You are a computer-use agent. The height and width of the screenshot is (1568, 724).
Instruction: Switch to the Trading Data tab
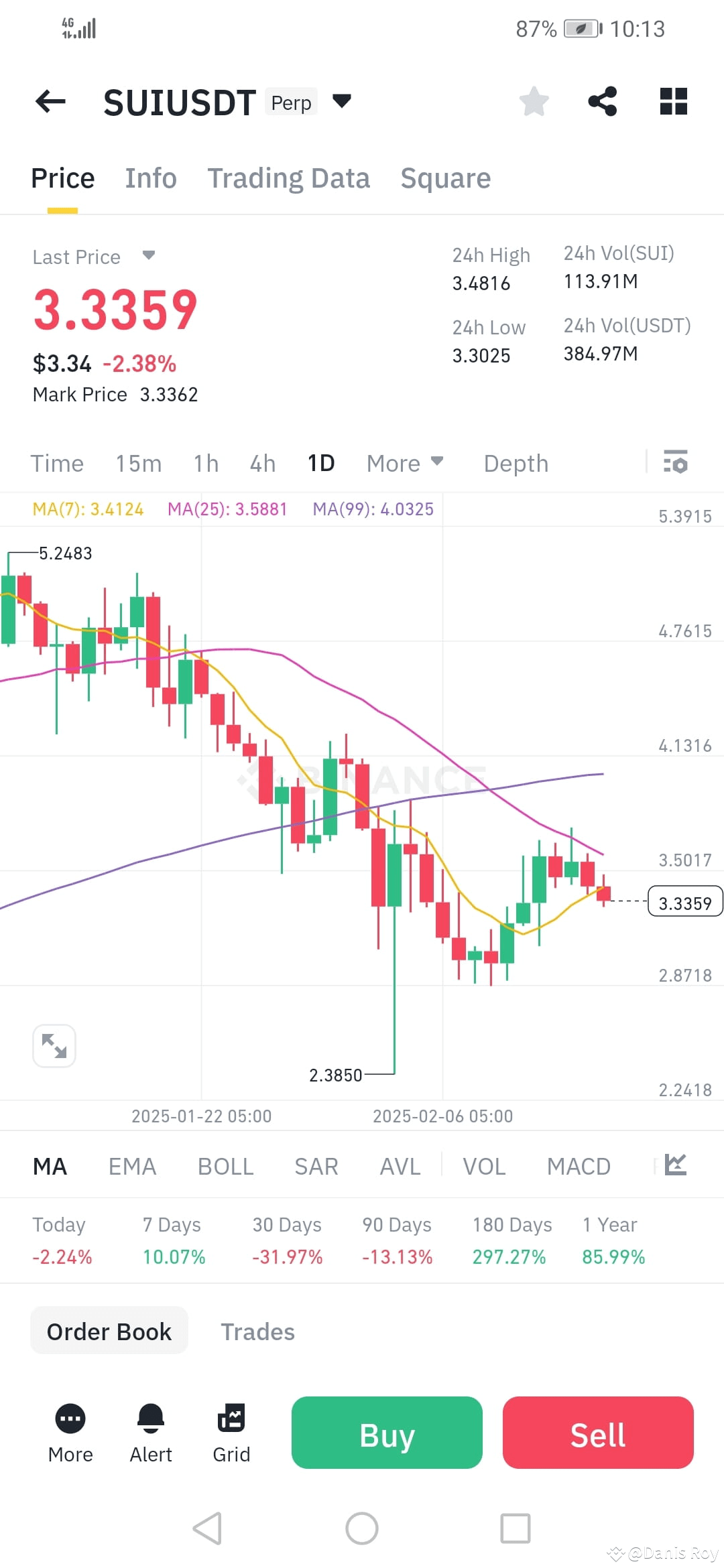289,178
